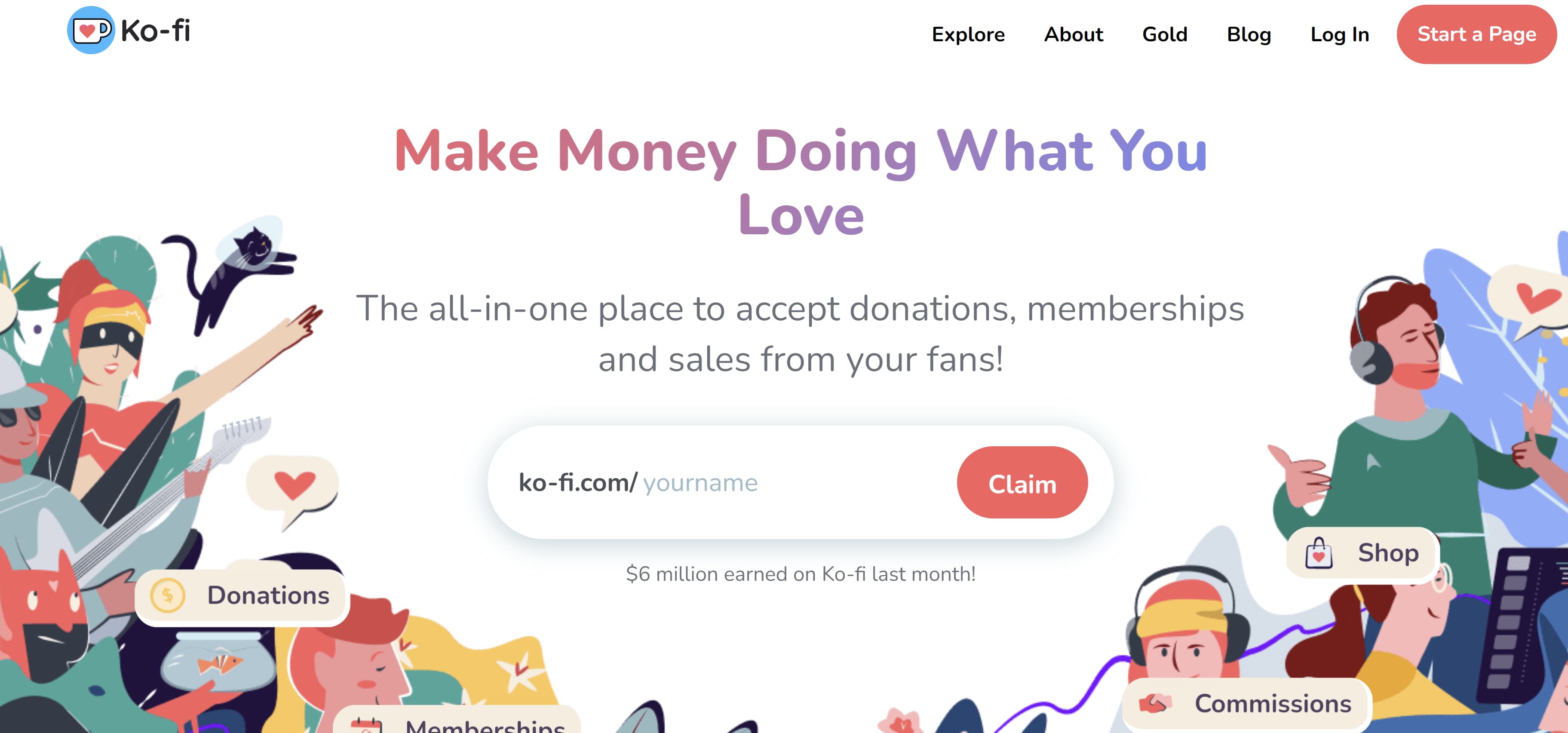This screenshot has width=1568, height=733.
Task: Click the Memberships calendar icon
Action: (366, 725)
